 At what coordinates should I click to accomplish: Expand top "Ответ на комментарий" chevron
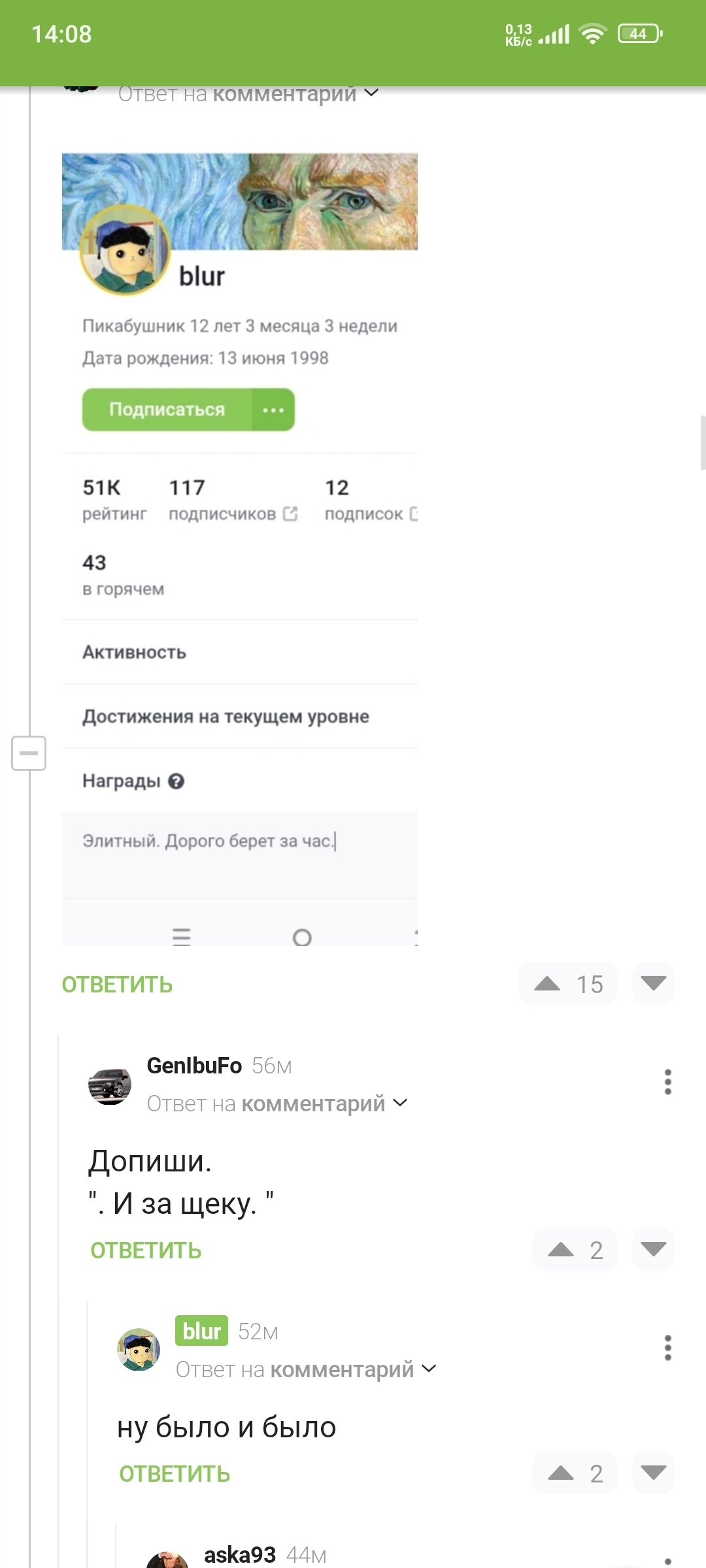(x=371, y=93)
